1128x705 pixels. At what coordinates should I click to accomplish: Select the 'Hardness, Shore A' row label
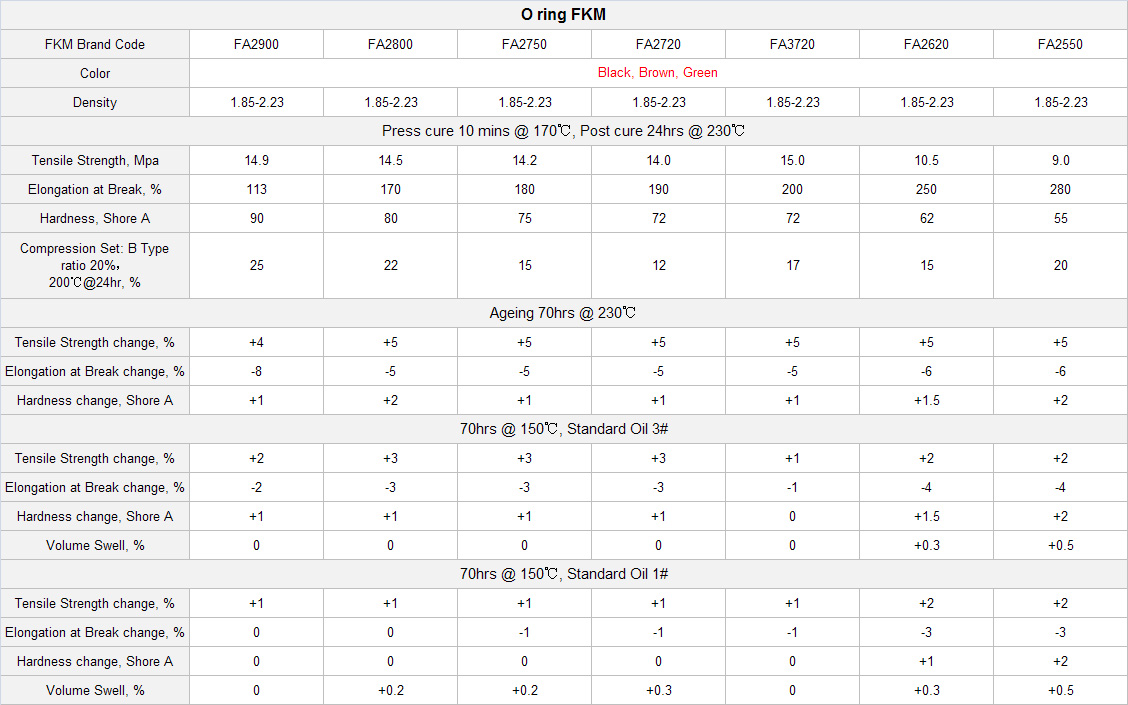(95, 218)
